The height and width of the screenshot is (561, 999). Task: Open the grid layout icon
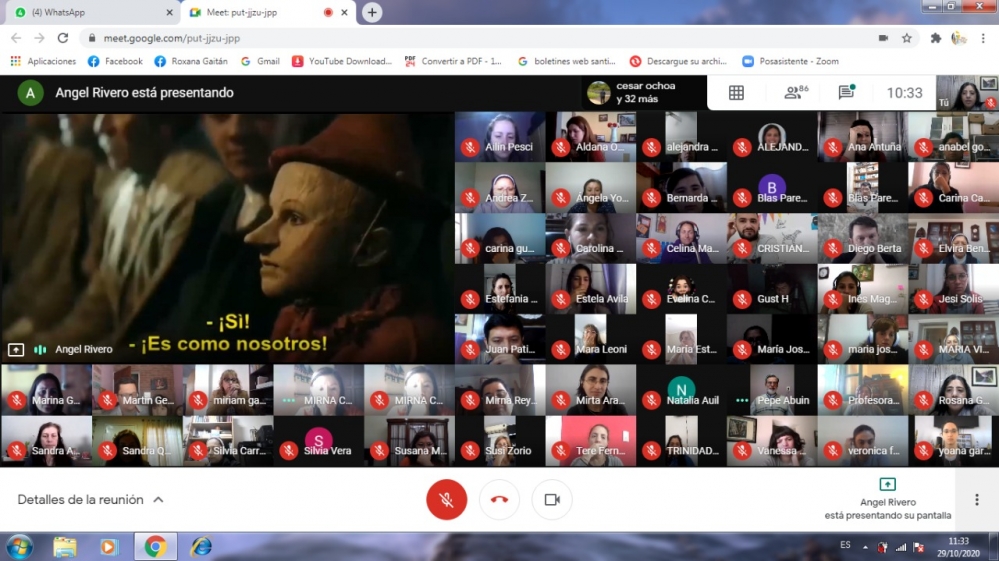pyautogui.click(x=736, y=93)
